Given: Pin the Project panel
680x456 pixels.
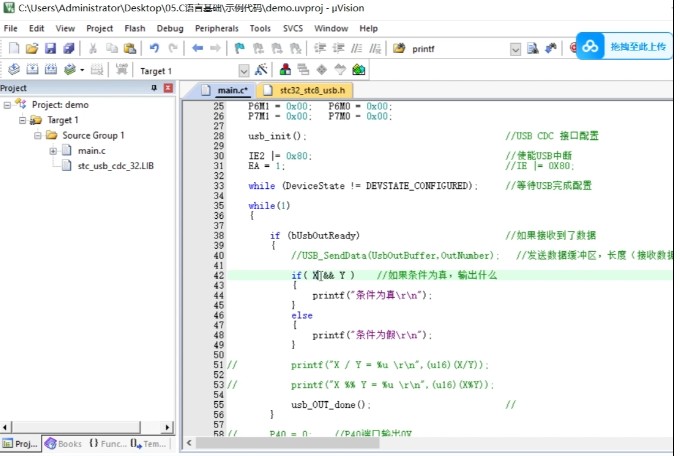Looking at the screenshot, I should (x=154, y=88).
